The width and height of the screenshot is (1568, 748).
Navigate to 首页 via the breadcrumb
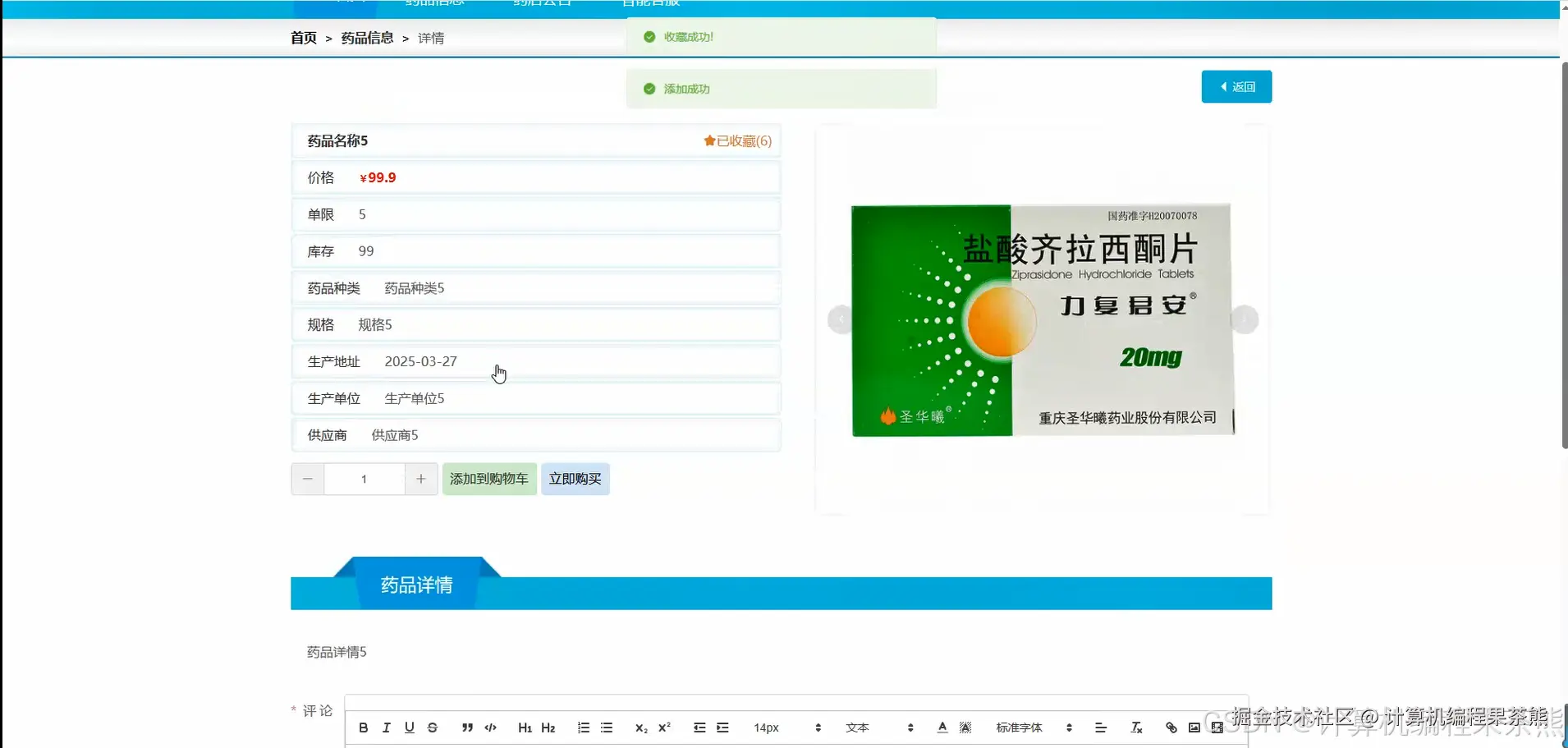302,38
